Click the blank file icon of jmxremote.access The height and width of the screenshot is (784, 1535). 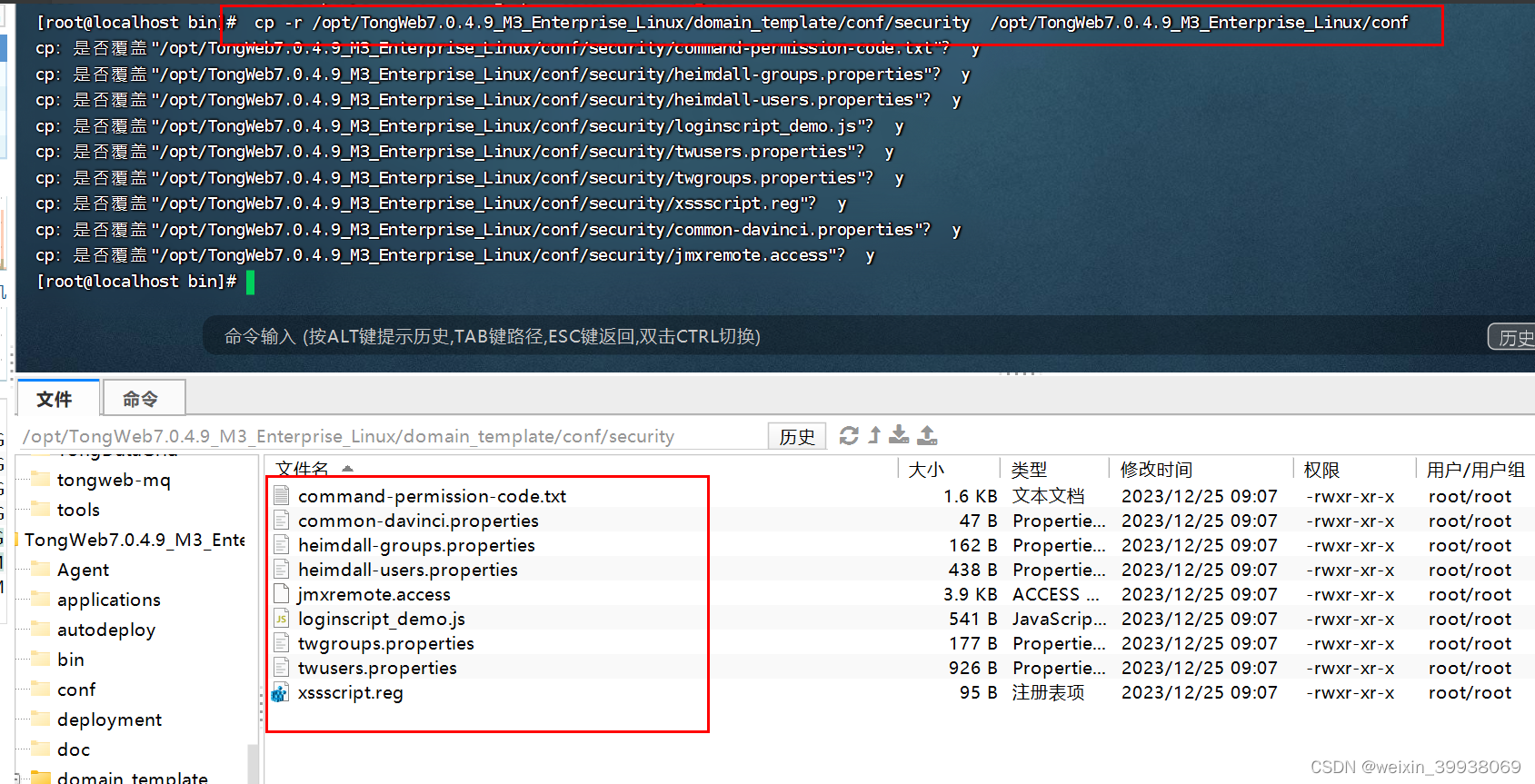281,593
